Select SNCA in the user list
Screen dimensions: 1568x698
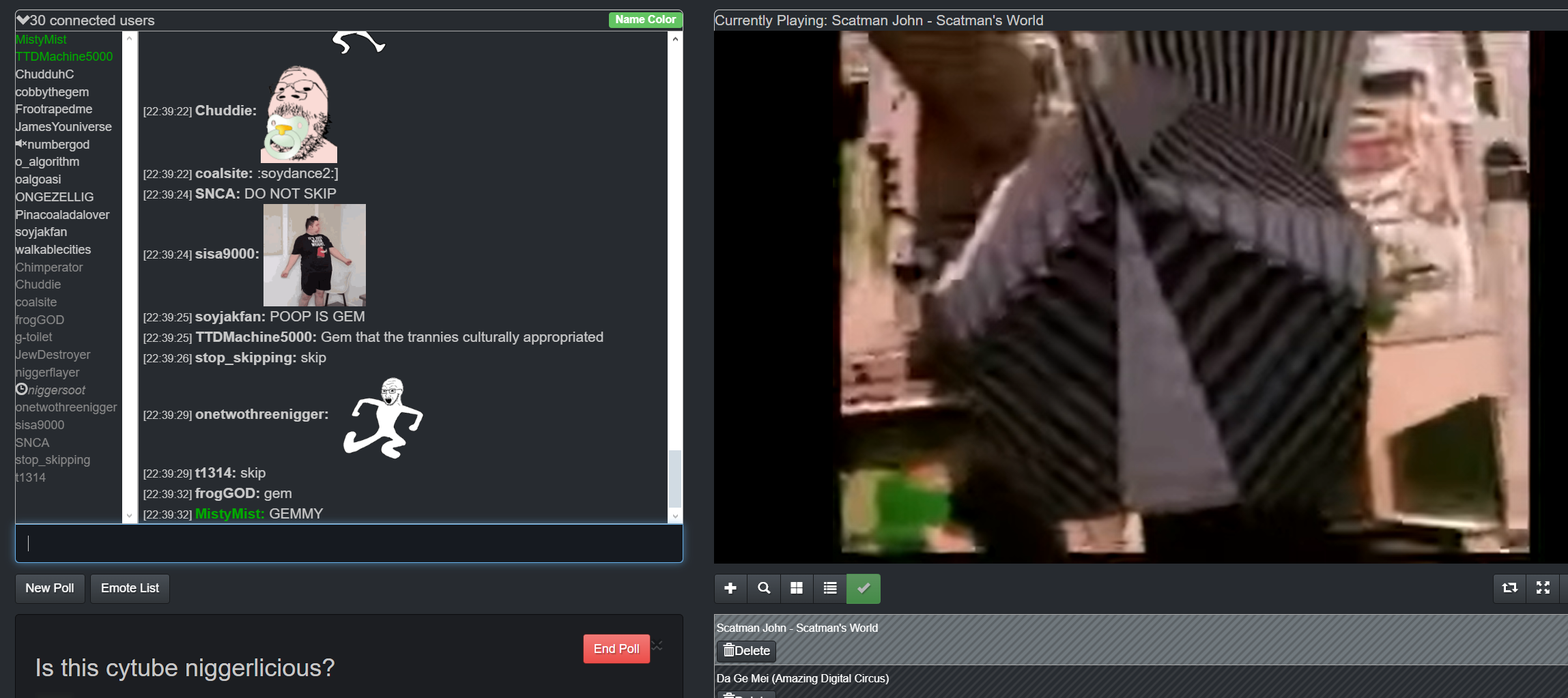(32, 443)
